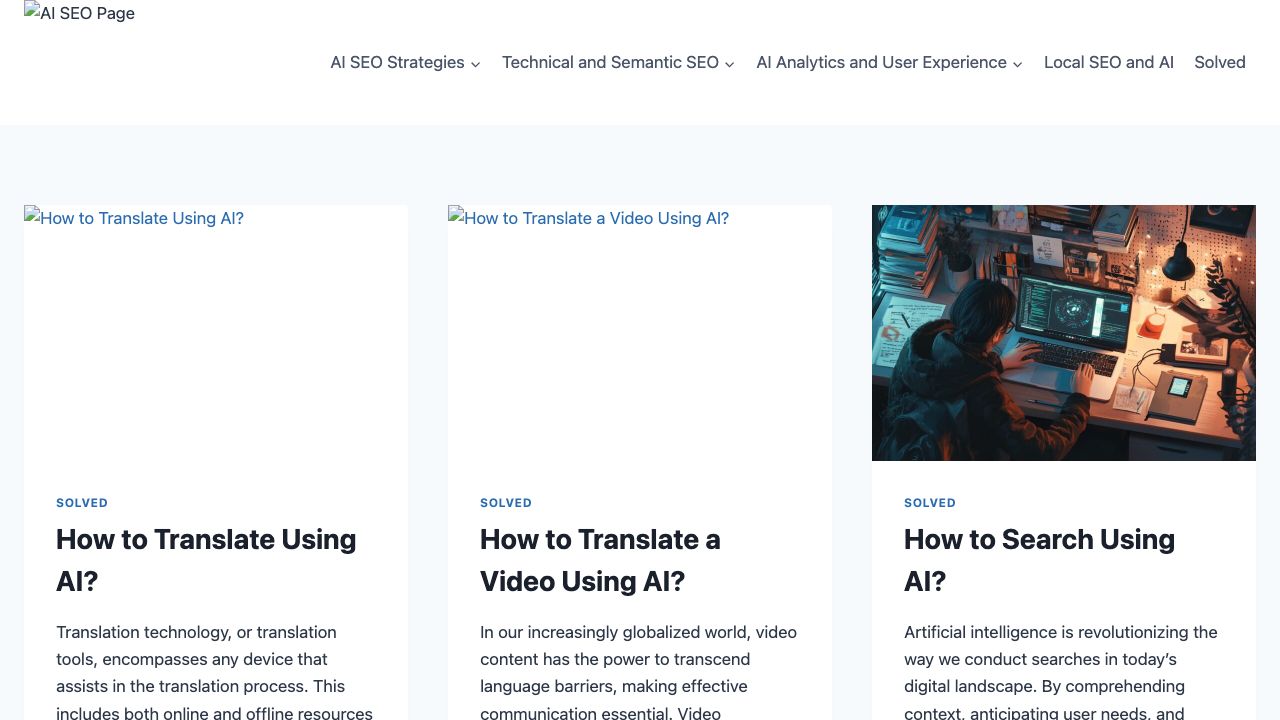Screen dimensions: 1280x720
Task: Click the excerpt starting with Translation technology
Action: pyautogui.click(x=214, y=672)
